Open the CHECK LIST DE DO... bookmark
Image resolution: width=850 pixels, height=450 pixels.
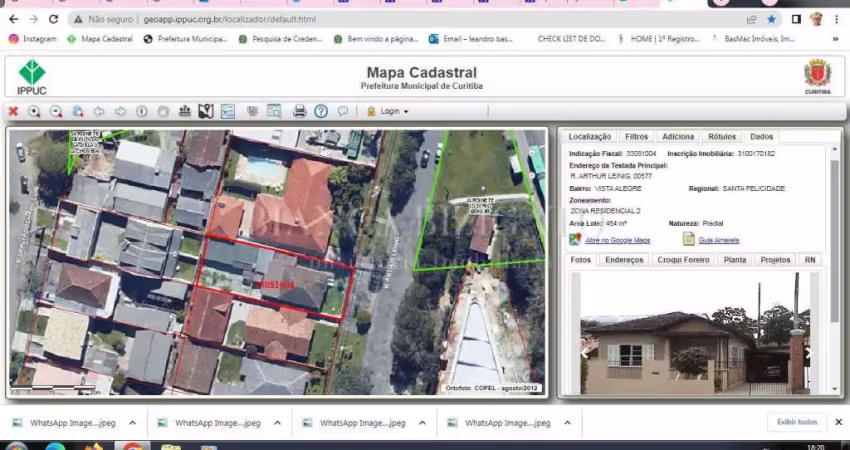pos(571,39)
